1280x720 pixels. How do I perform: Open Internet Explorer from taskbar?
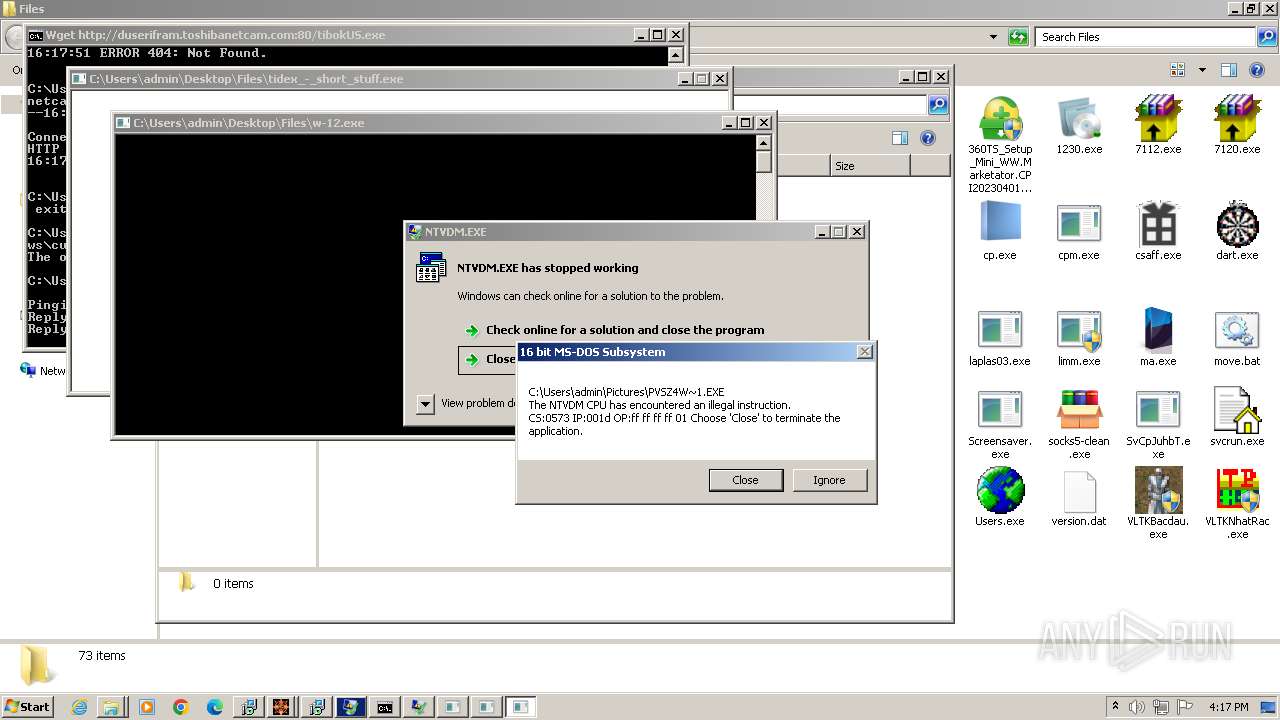point(79,707)
